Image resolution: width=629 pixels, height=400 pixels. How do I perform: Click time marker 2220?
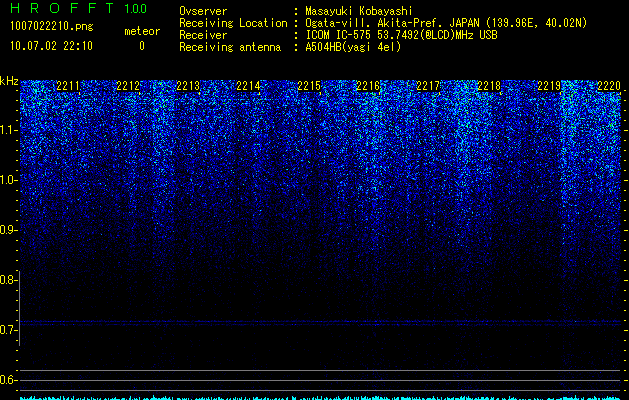pyautogui.click(x=609, y=86)
